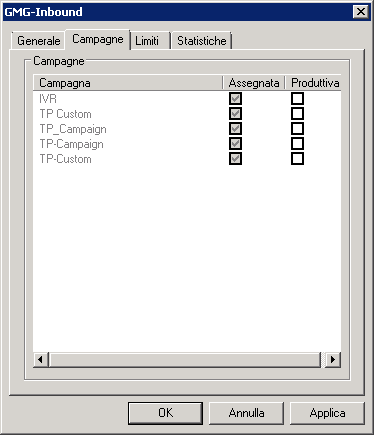Click the horizontal scrollbar track
This screenshot has width=374, height=435.
(x=185, y=360)
